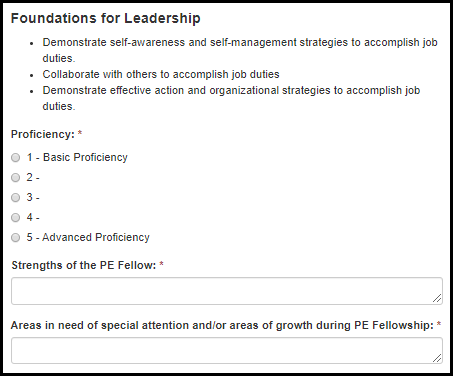
Task: Select proficiency level 3 radio button
Action: point(16,197)
